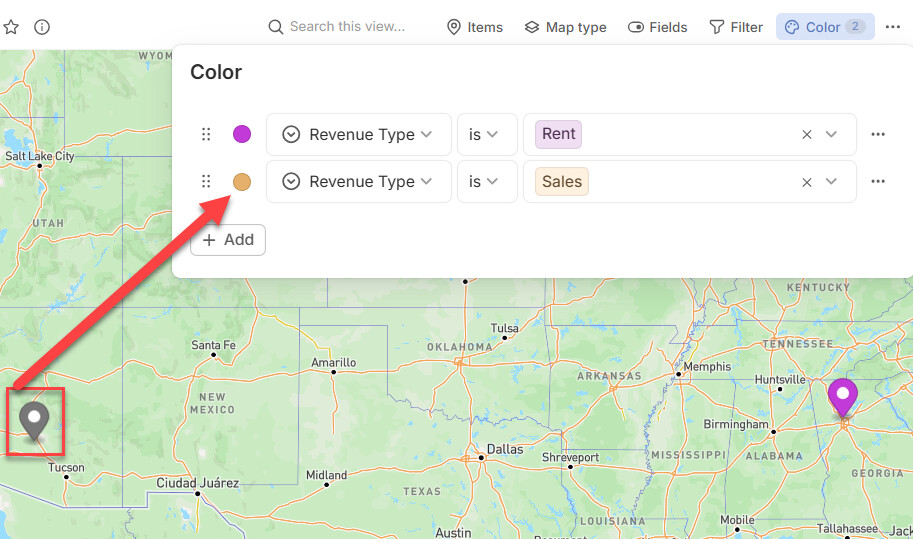Click Midland label on the map
This screenshot has width=913, height=539.
pyautogui.click(x=326, y=475)
